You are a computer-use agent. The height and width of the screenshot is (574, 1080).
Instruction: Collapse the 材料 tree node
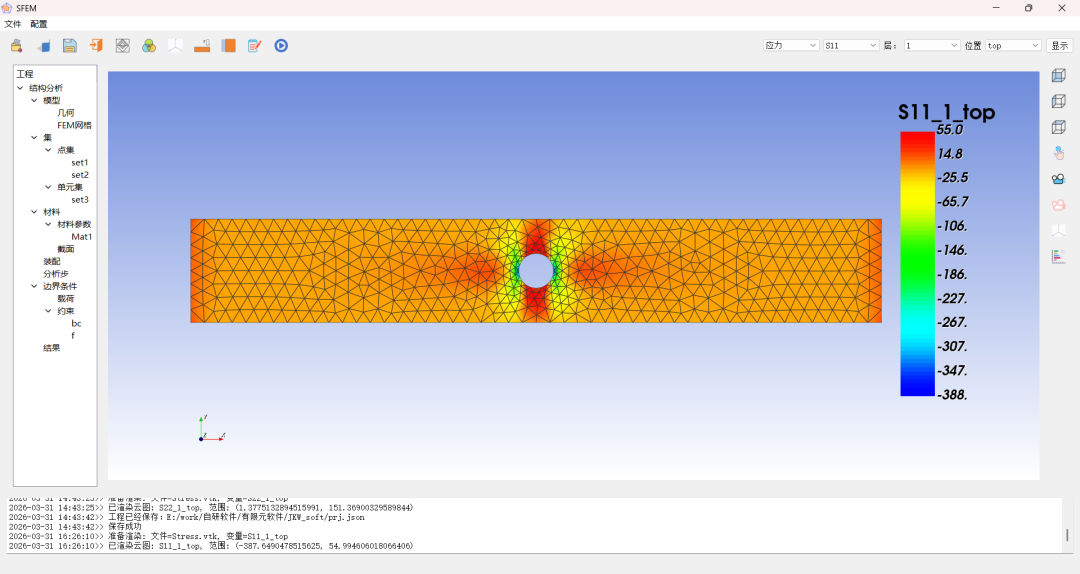[x=34, y=212]
